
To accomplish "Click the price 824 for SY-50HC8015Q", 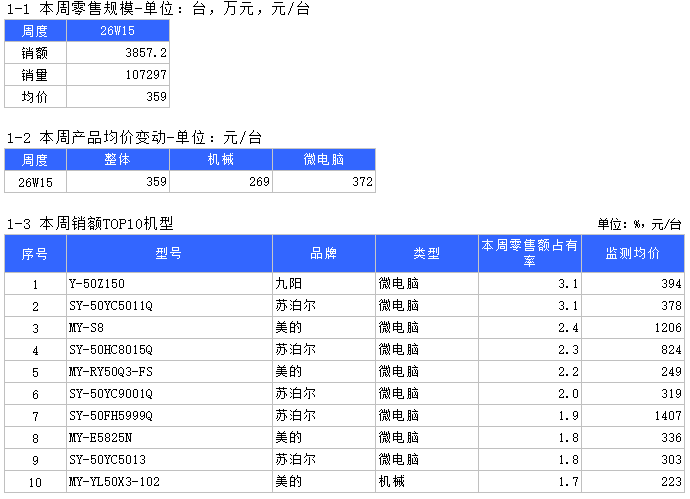I will (x=633, y=349).
